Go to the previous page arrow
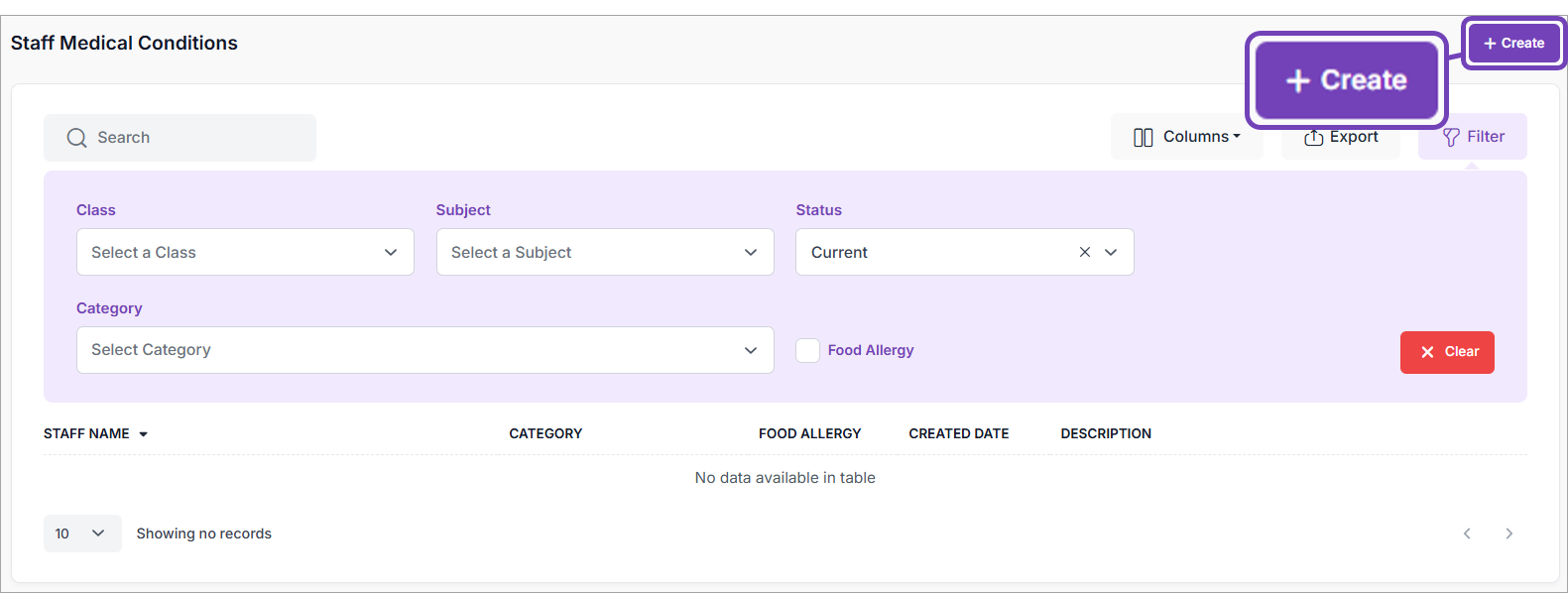Screen dimensions: 1568x593 (1467, 534)
